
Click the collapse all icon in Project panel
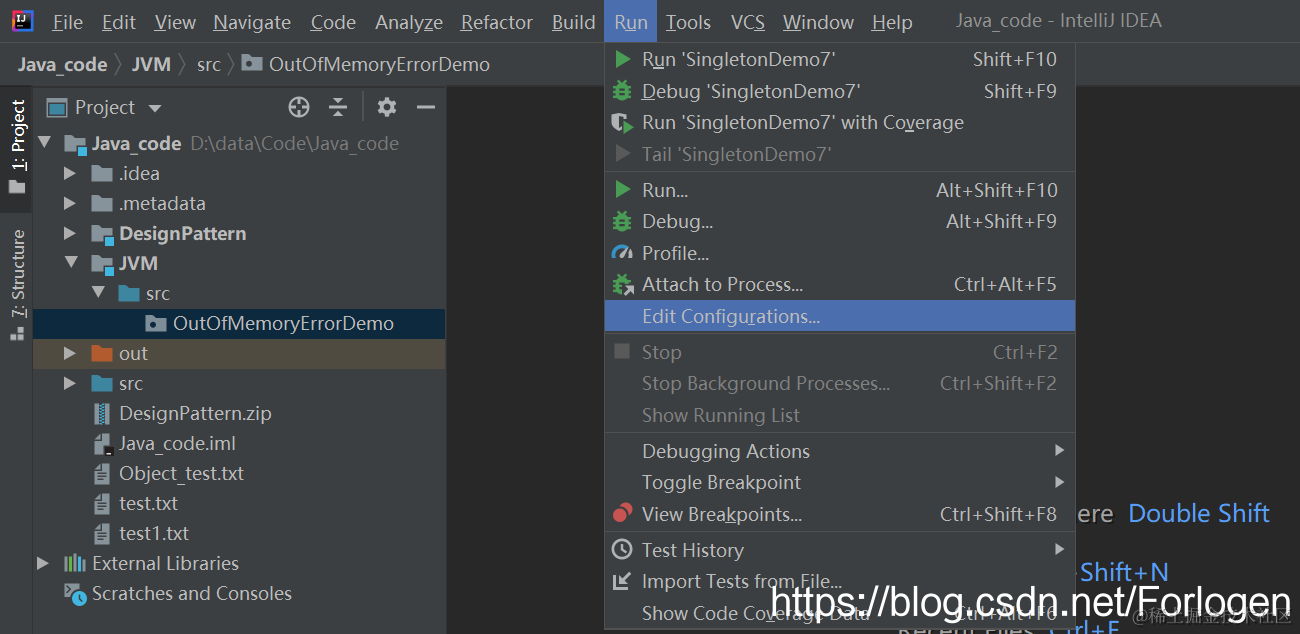point(339,107)
